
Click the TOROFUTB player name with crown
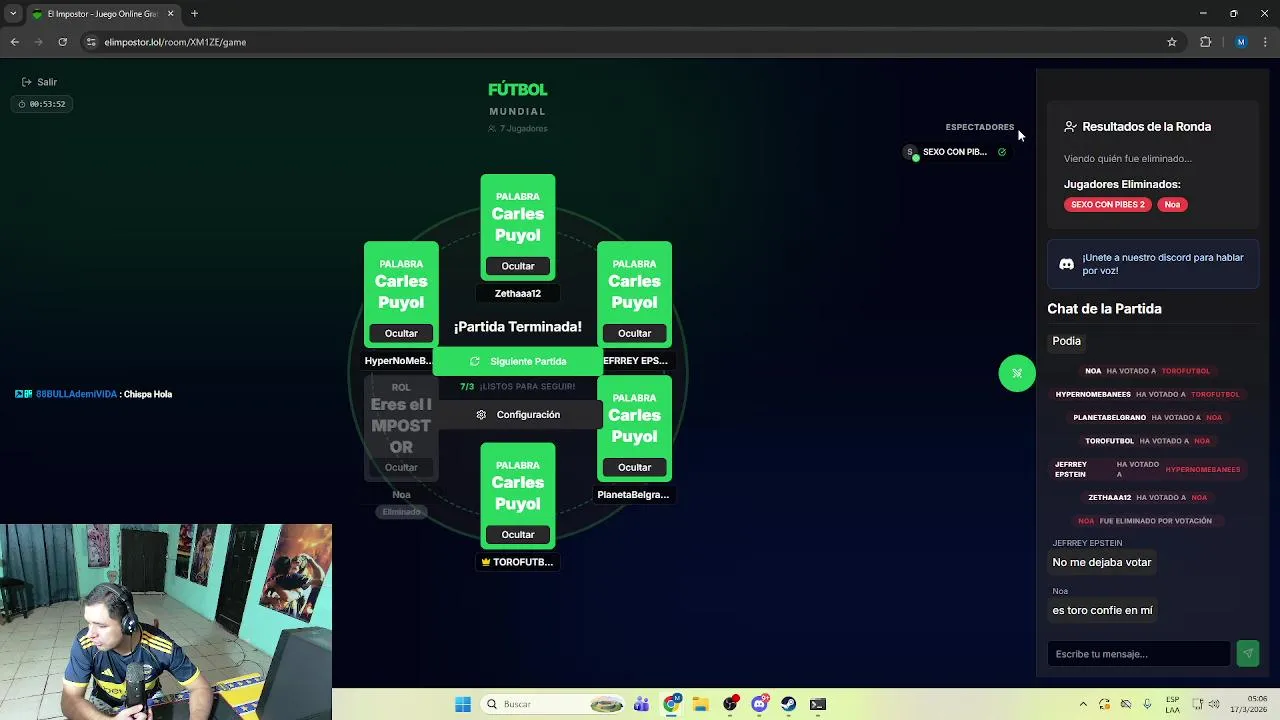point(518,562)
